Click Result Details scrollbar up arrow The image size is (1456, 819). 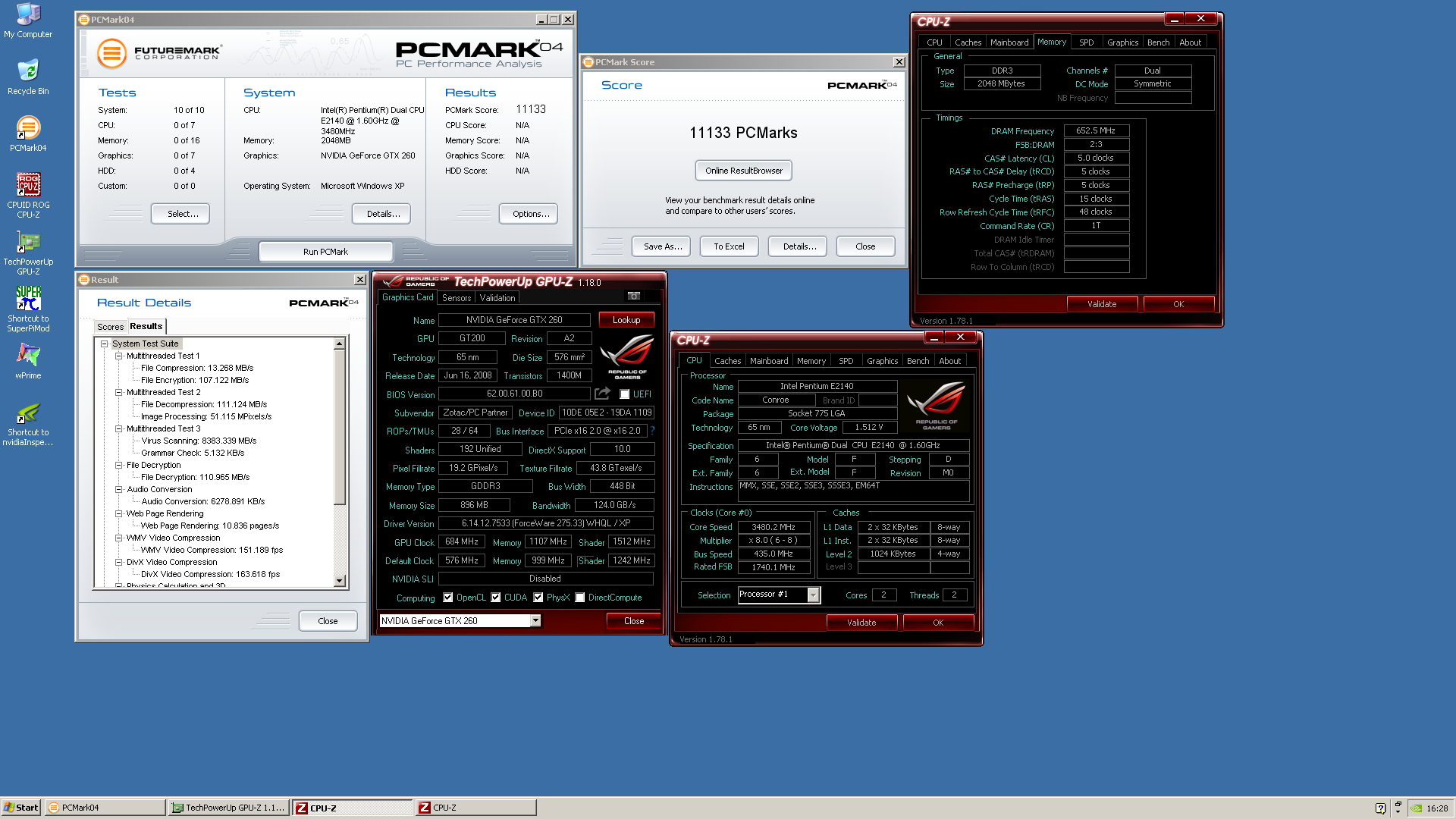[x=340, y=344]
